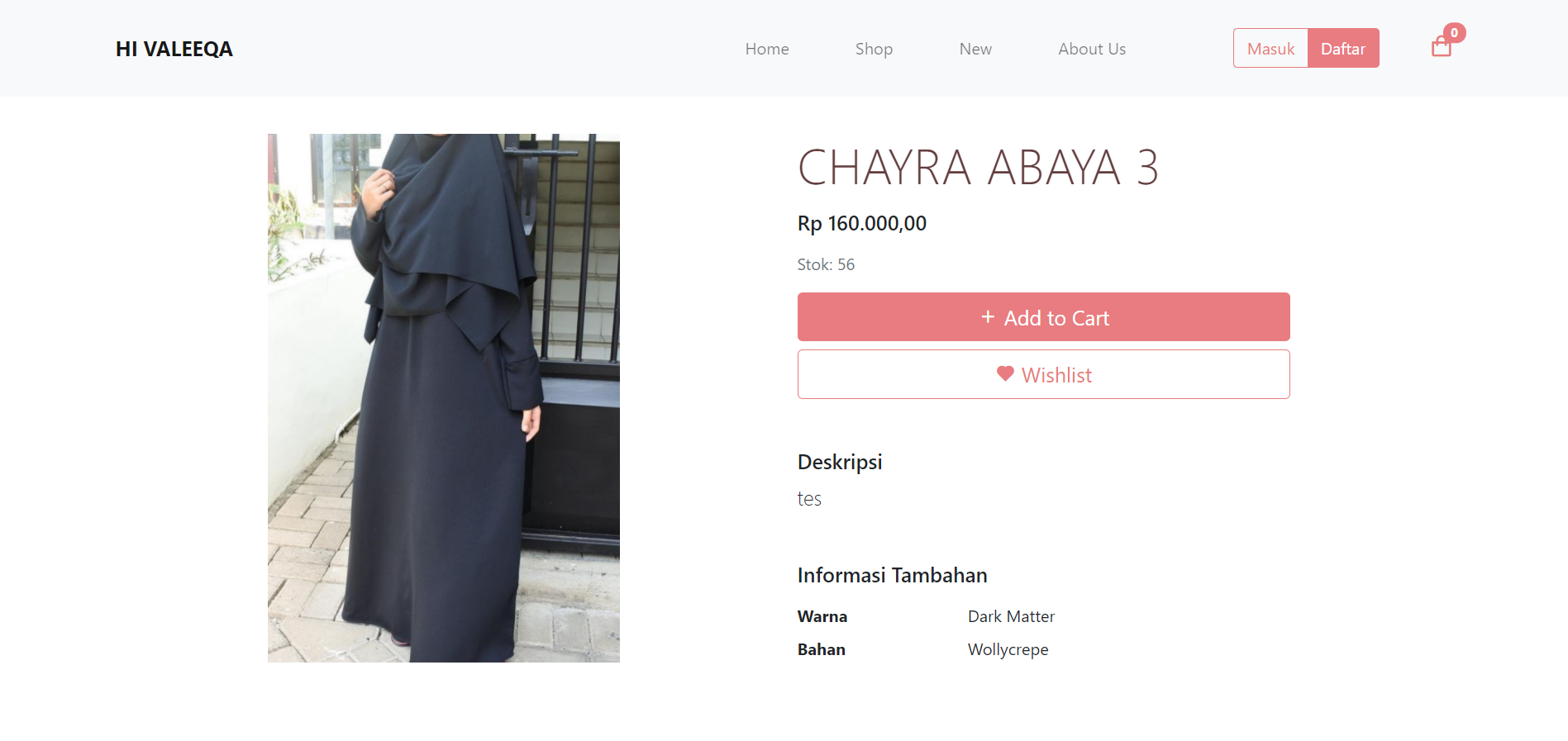Click the Deskripsi heading
Screen dimensions: 1568x741
pos(840,462)
